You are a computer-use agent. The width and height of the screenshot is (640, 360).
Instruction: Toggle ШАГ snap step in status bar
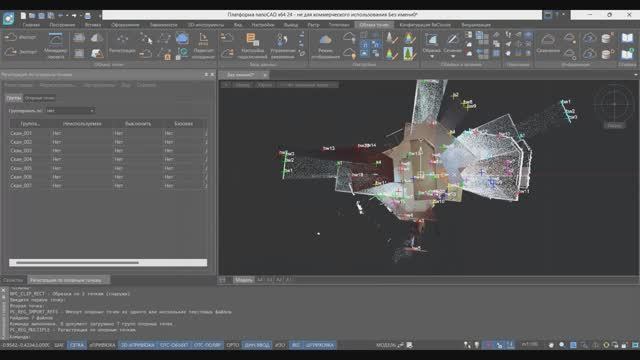click(59, 345)
